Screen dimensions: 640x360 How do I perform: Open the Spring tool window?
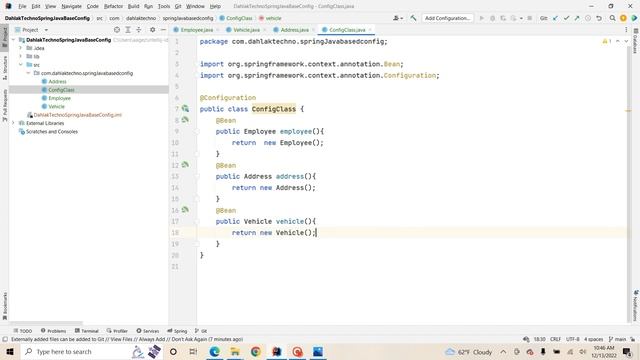[177, 331]
